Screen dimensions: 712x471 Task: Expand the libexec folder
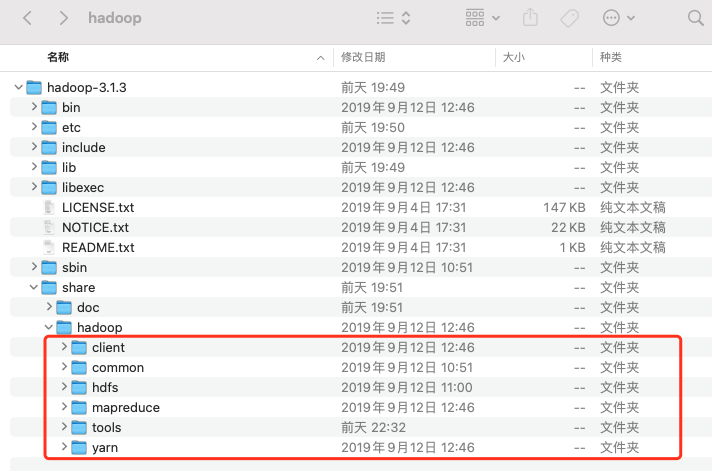pos(34,187)
